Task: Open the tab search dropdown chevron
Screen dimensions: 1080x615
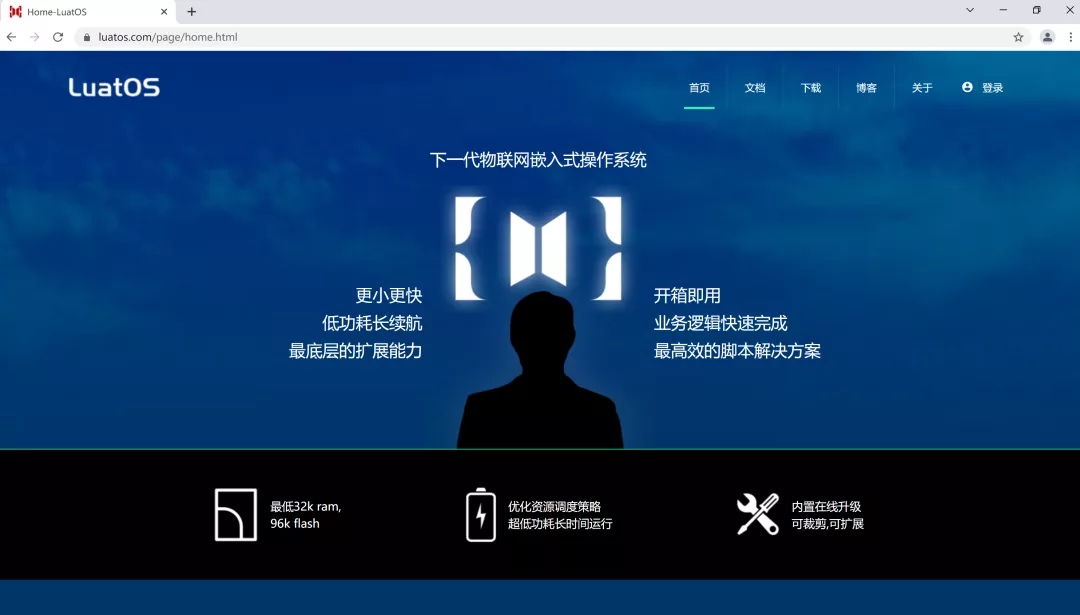Action: pyautogui.click(x=970, y=10)
